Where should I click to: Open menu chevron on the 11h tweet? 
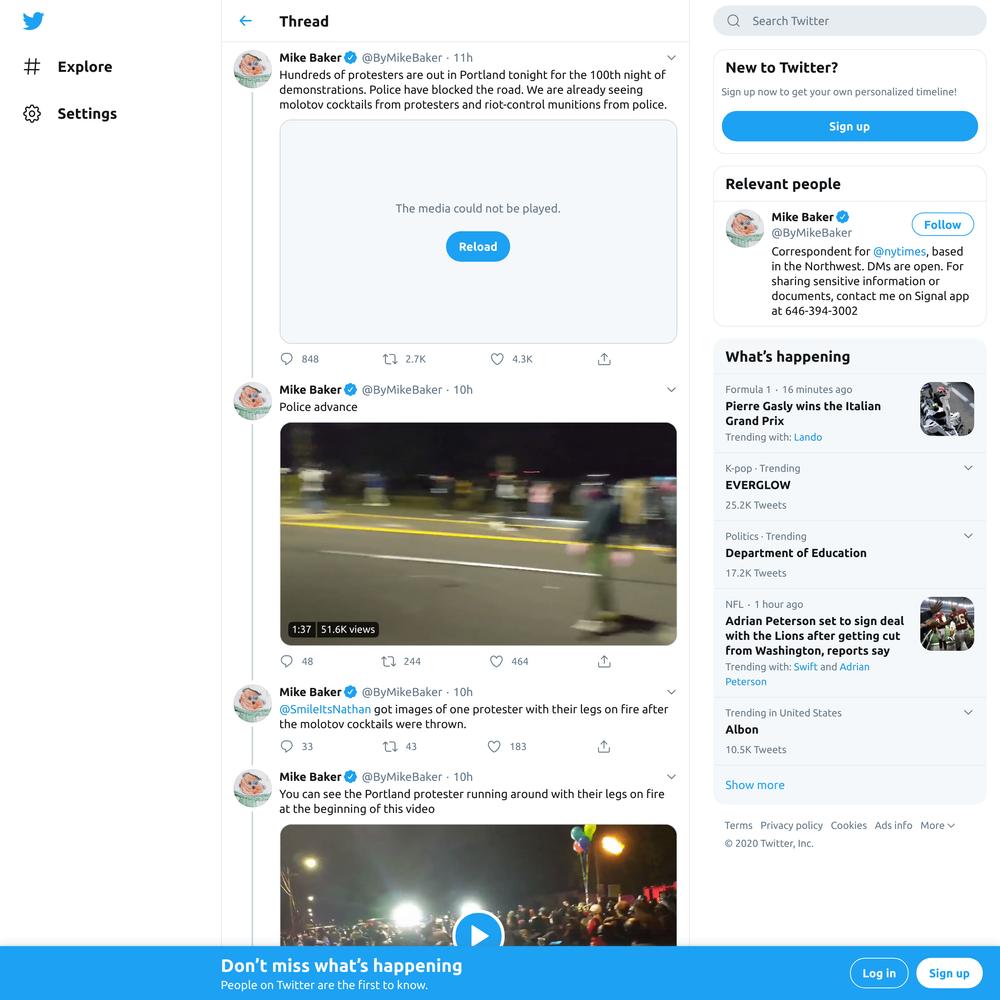click(671, 57)
